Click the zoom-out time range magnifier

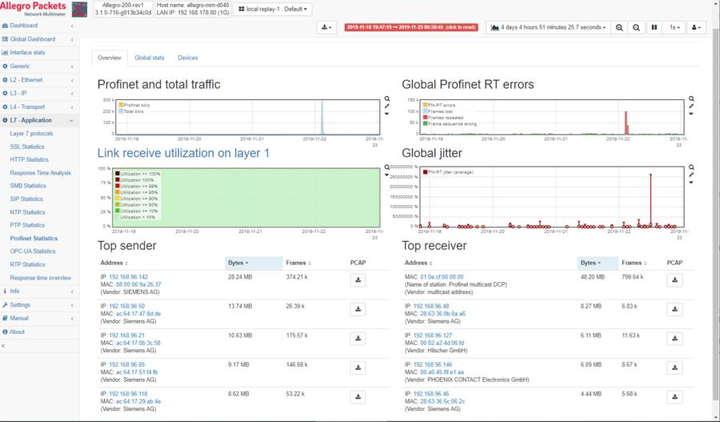point(636,28)
